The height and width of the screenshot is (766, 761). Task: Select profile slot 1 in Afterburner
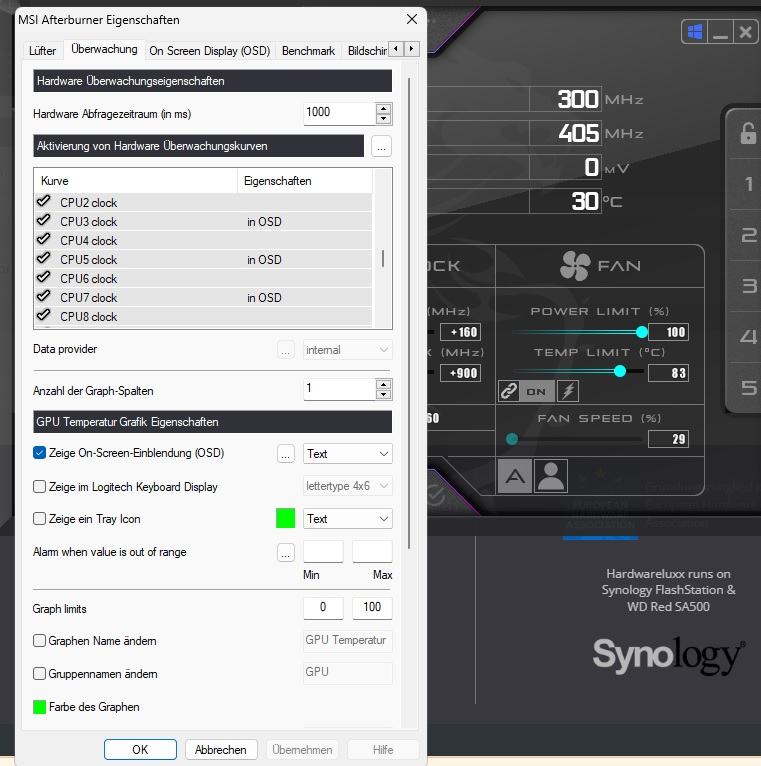click(x=747, y=184)
